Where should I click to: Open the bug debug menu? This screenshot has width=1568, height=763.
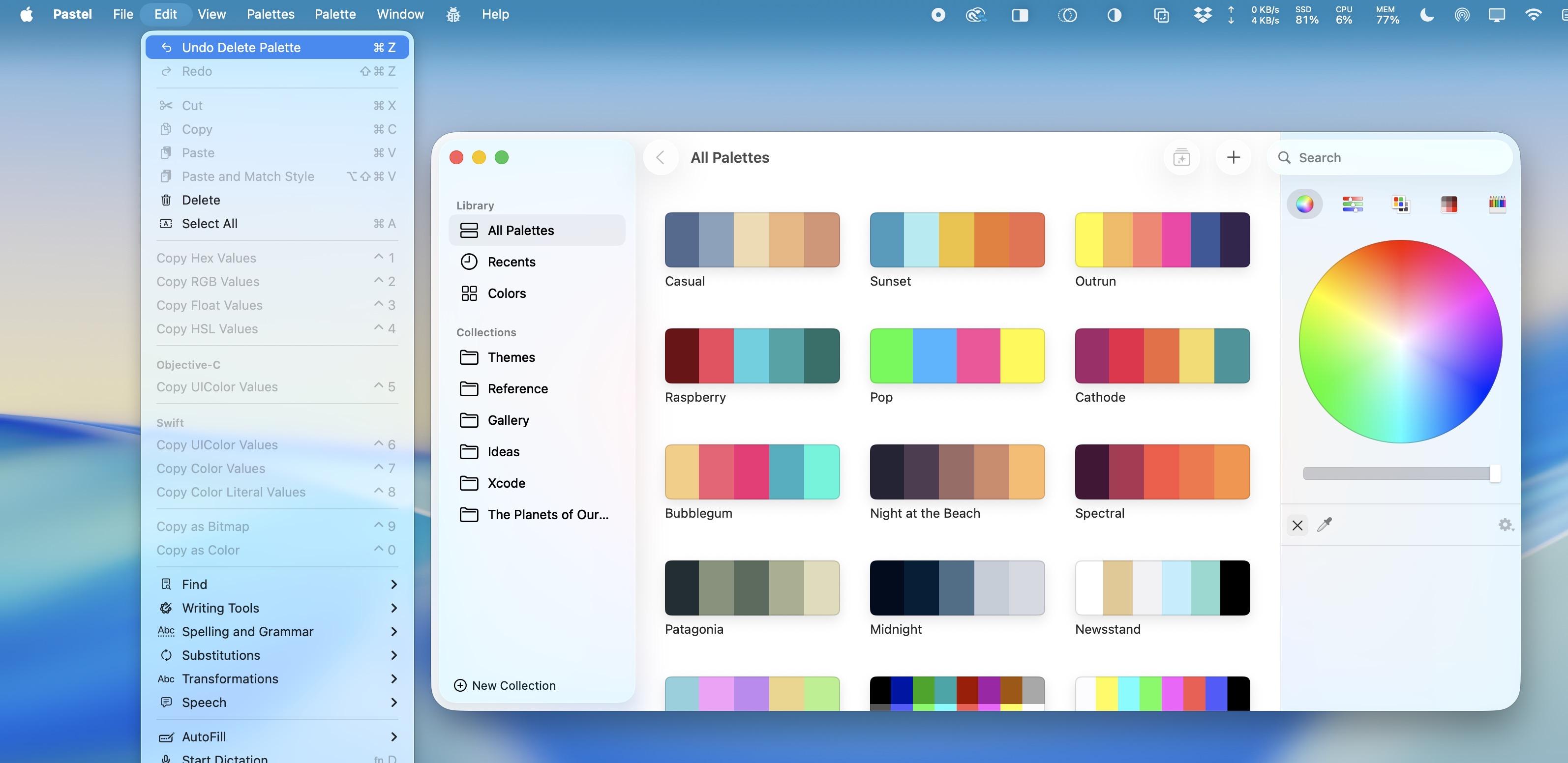453,14
